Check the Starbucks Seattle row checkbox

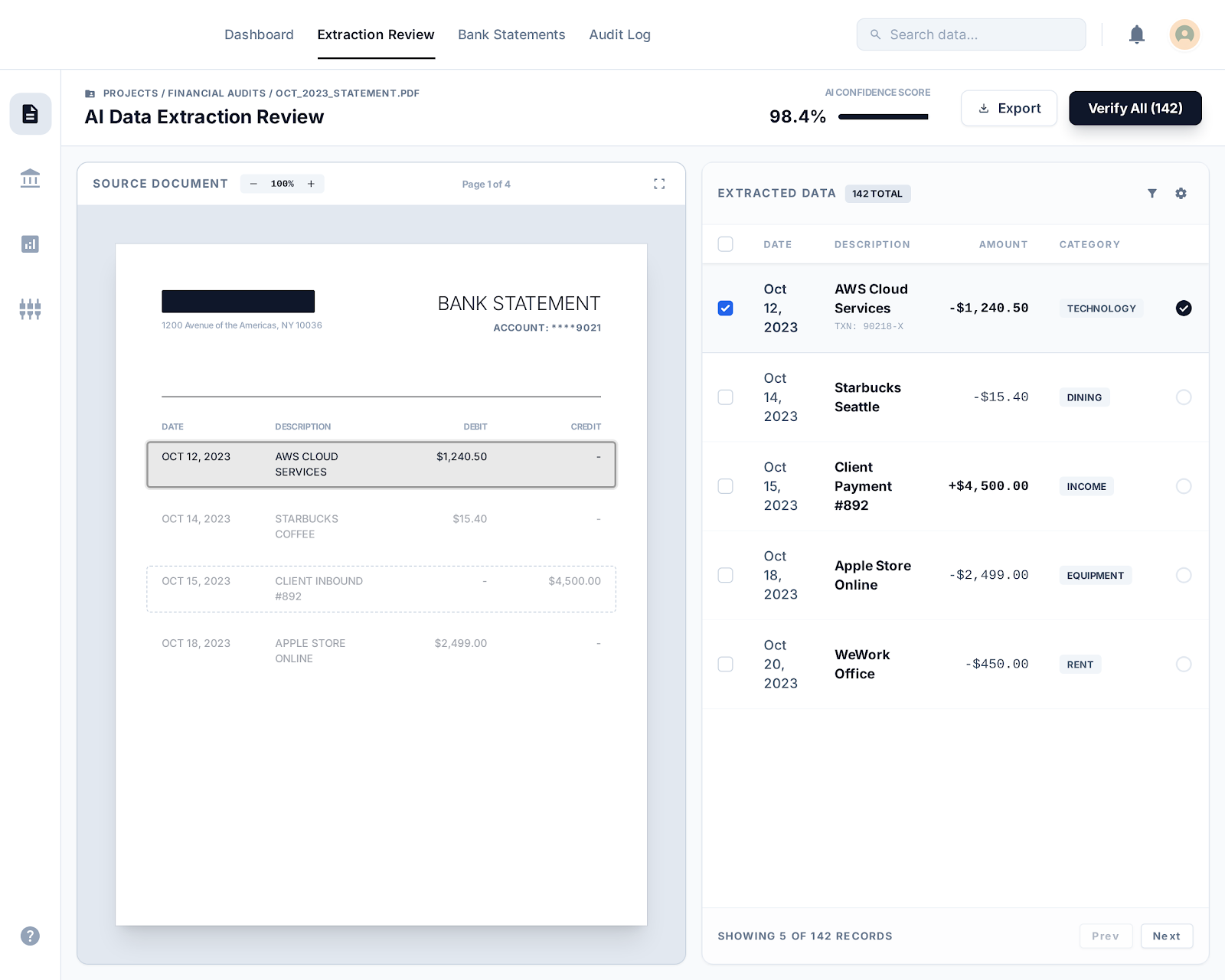tap(725, 397)
